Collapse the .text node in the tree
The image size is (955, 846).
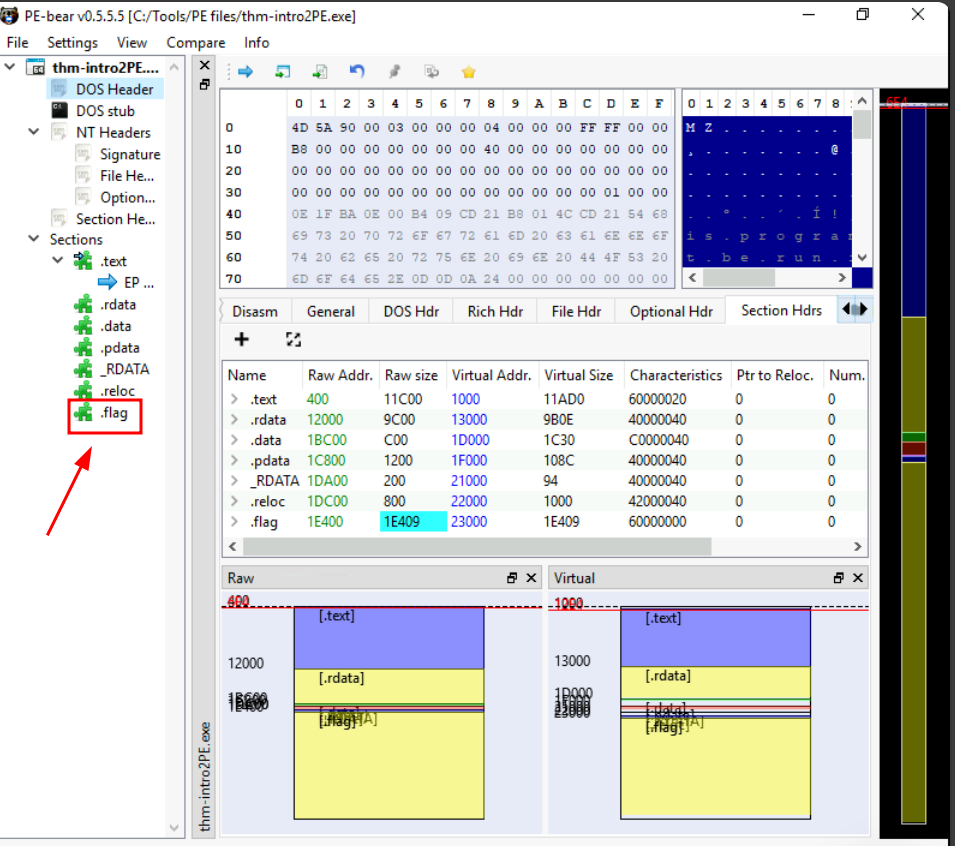[58, 260]
